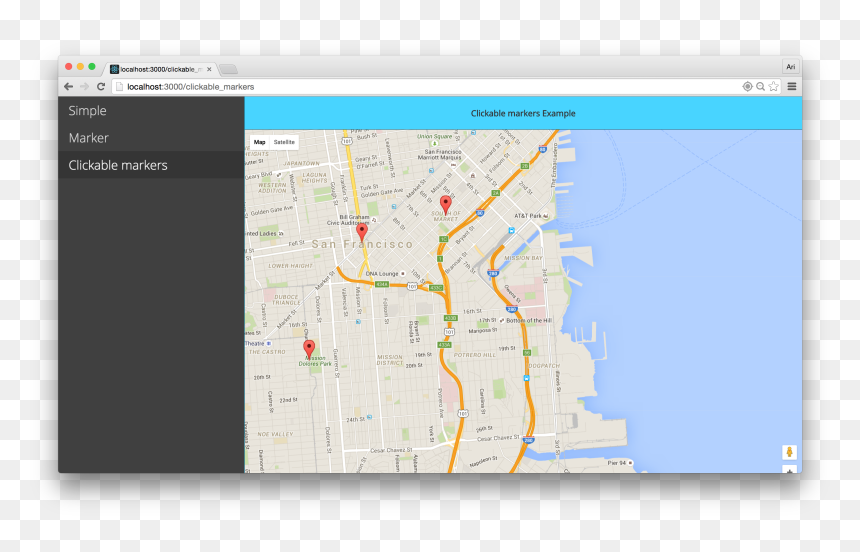The width and height of the screenshot is (860, 552).
Task: Click the Ari profile button
Action: pos(790,66)
